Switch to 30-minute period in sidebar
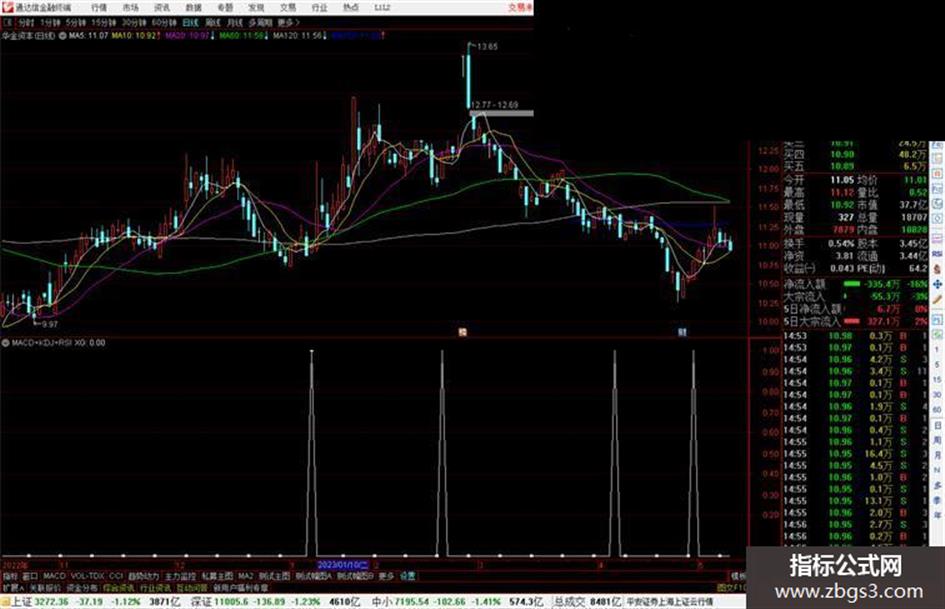 (937, 394)
